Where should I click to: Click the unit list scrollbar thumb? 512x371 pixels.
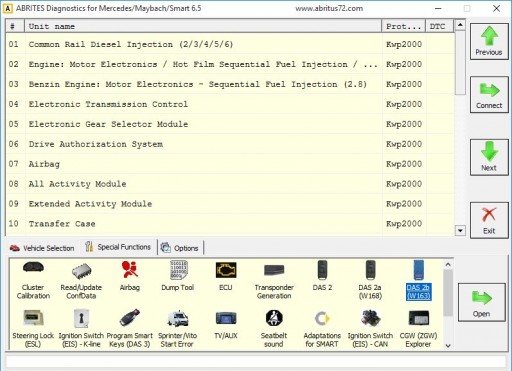coord(460,63)
